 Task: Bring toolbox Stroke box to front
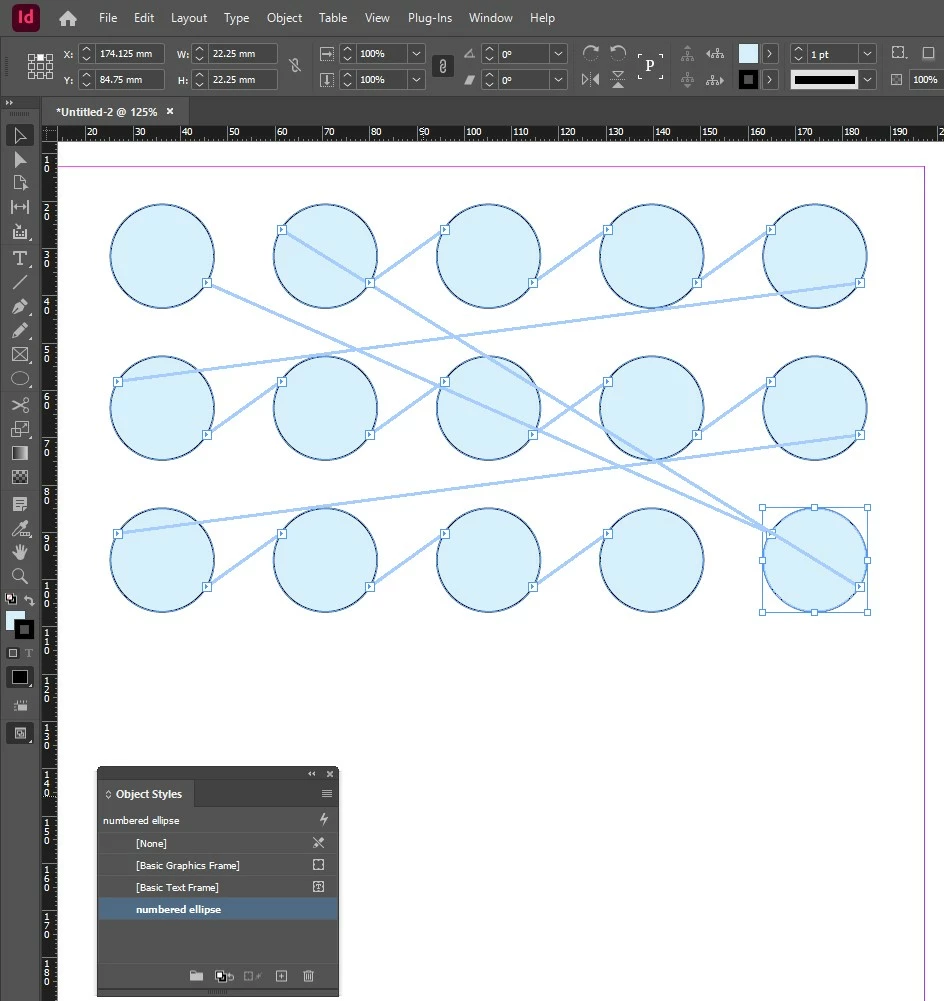[24, 629]
